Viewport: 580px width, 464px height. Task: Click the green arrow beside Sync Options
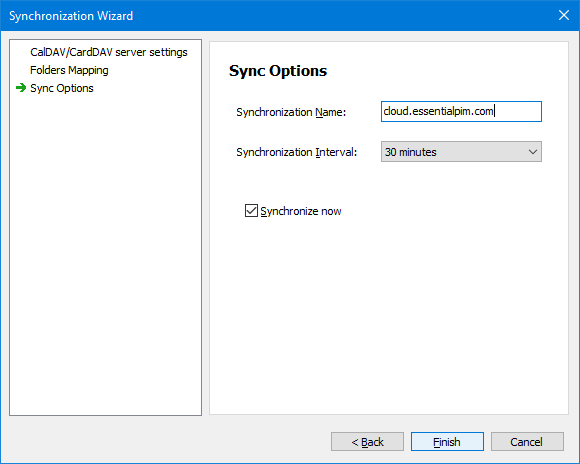tap(21, 88)
